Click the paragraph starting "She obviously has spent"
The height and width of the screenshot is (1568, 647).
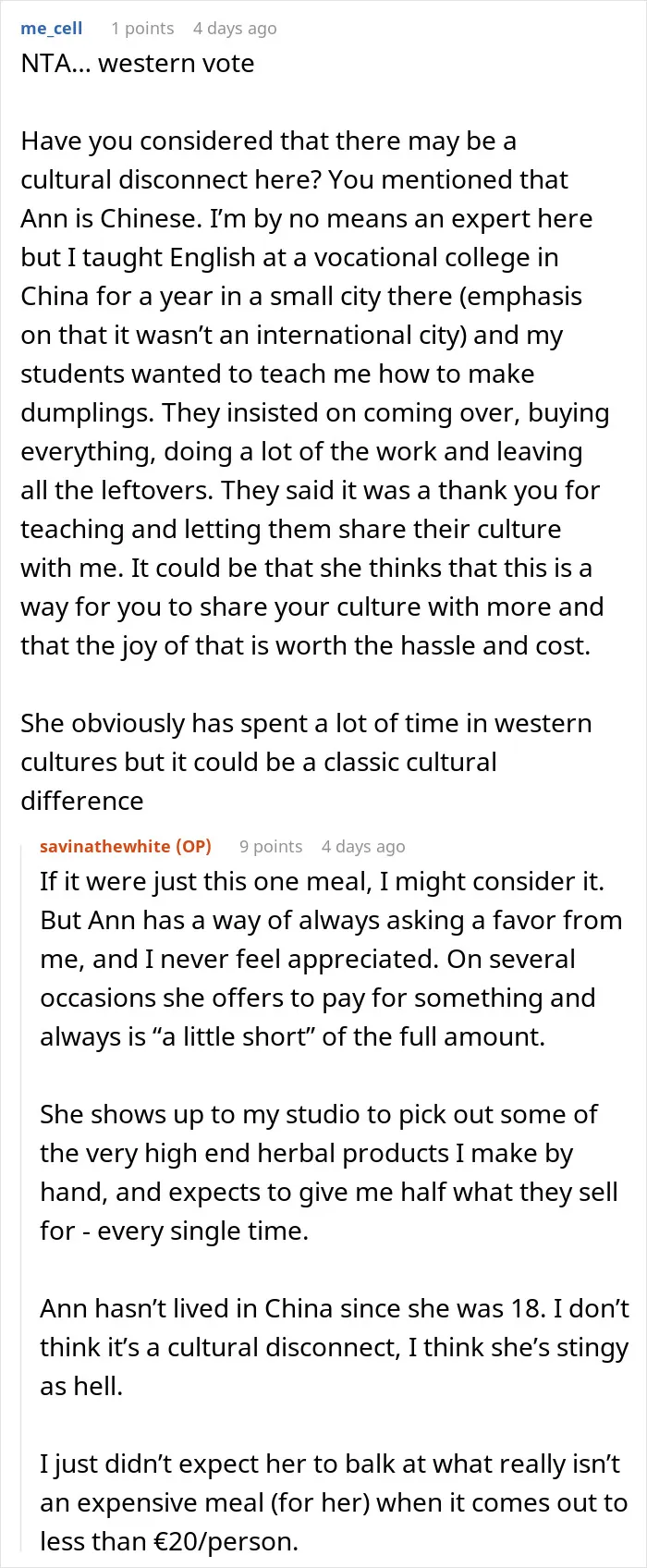(306, 762)
